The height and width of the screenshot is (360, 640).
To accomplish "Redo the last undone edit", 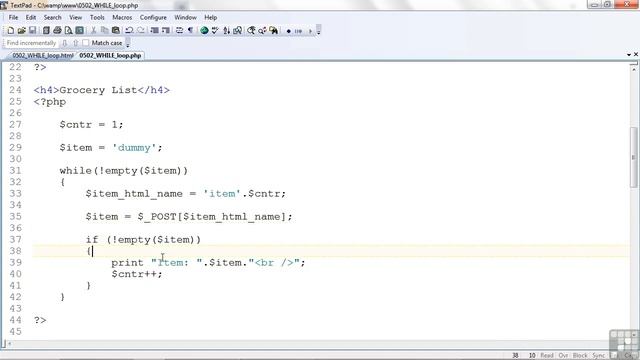I will pyautogui.click(x=141, y=31).
